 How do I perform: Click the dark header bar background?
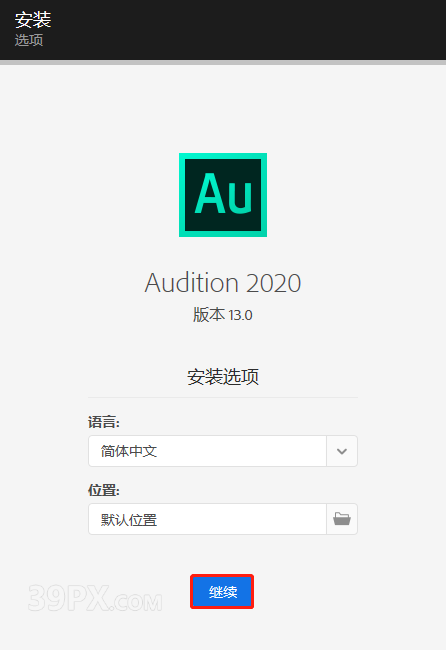[x=249, y=30]
